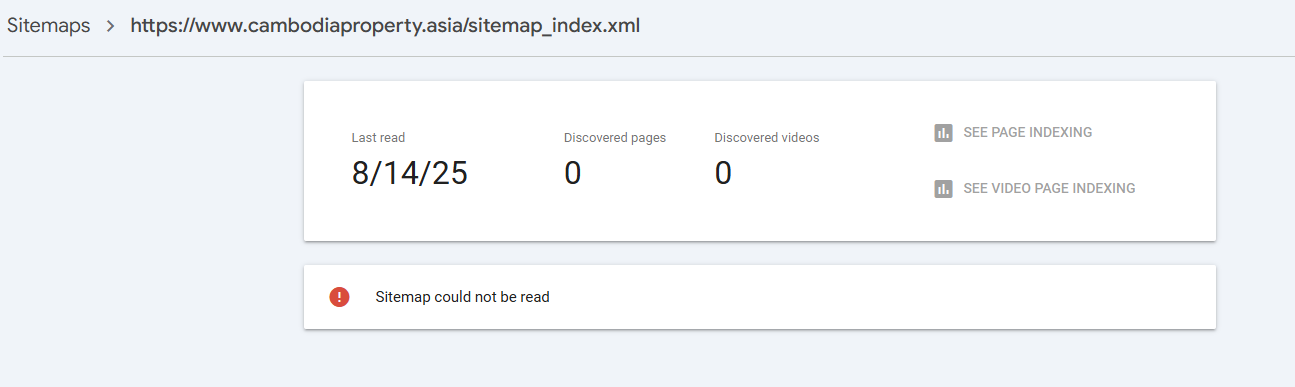Click the 0 count under Discovered videos

pyautogui.click(x=723, y=174)
